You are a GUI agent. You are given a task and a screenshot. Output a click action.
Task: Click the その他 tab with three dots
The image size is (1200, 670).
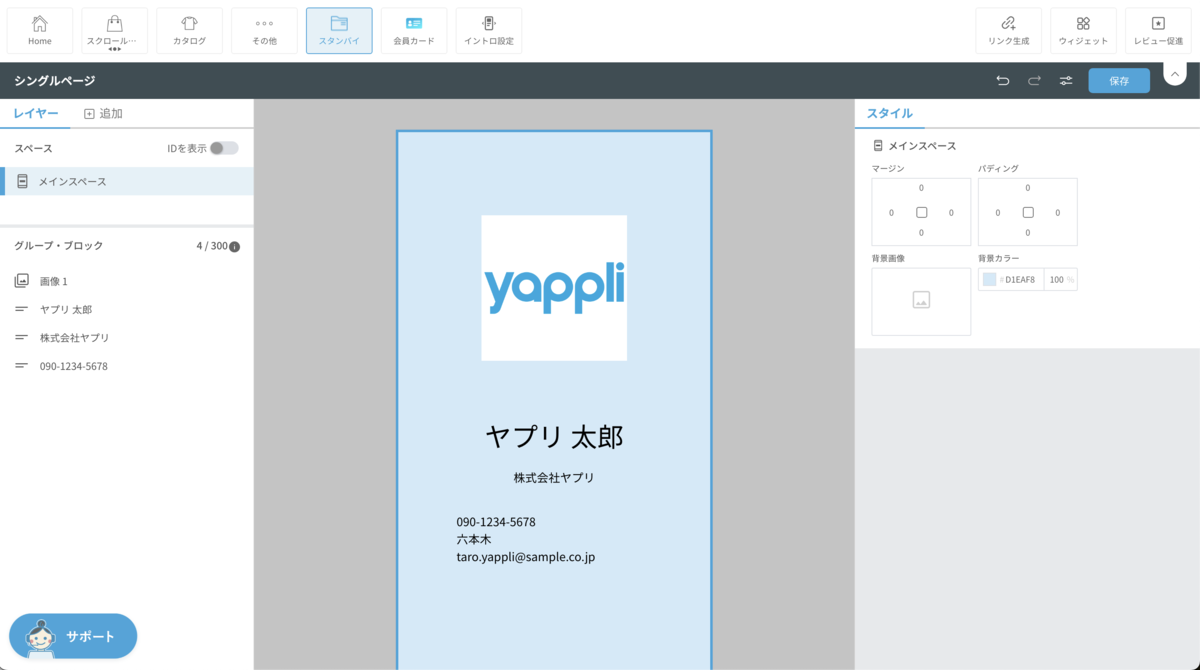264,31
